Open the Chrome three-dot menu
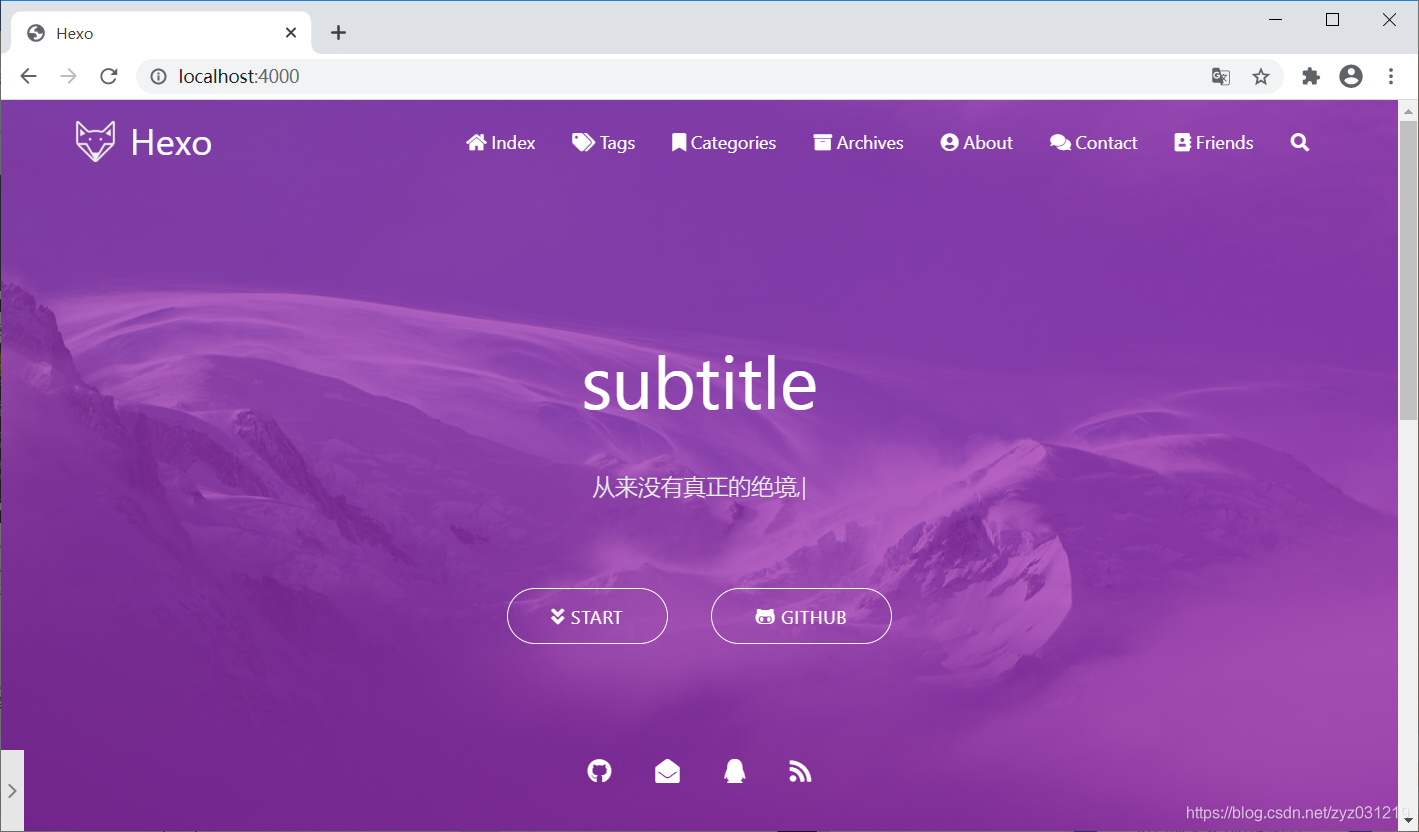Image resolution: width=1419 pixels, height=832 pixels. tap(1391, 76)
